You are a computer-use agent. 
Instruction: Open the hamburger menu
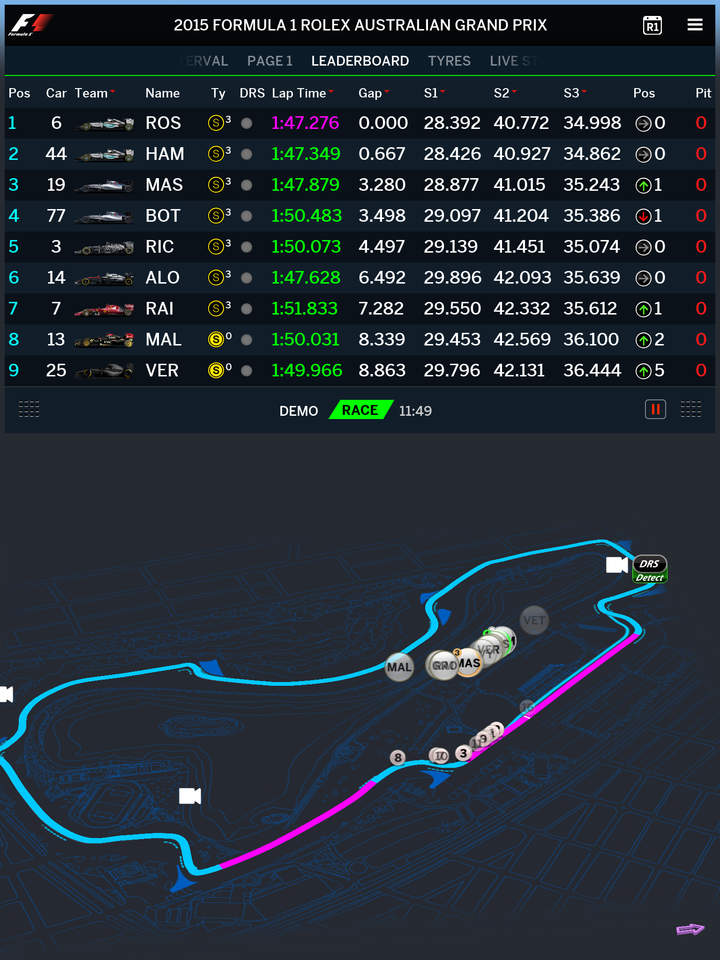[x=695, y=25]
